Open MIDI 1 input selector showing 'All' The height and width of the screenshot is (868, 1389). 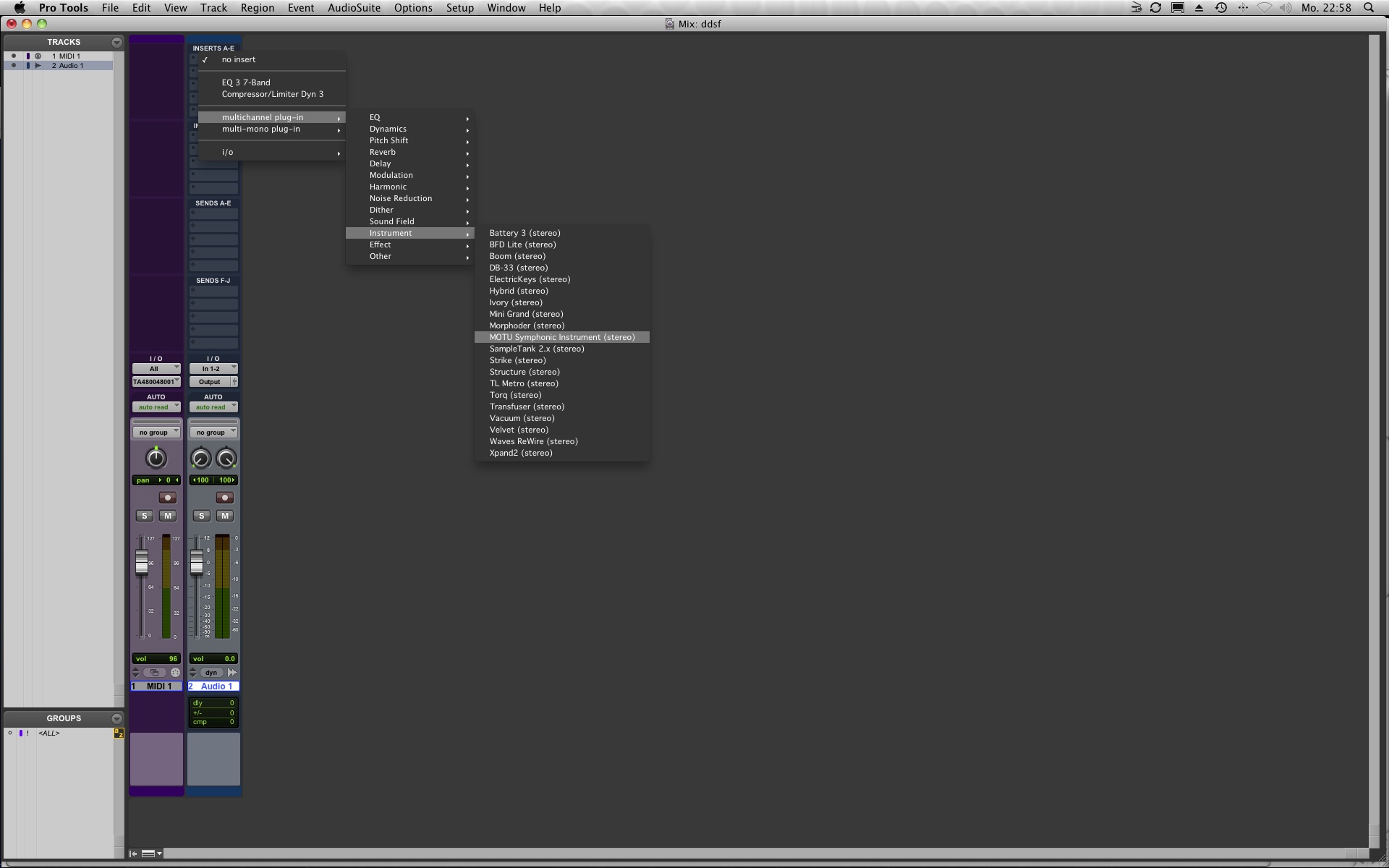(x=156, y=369)
